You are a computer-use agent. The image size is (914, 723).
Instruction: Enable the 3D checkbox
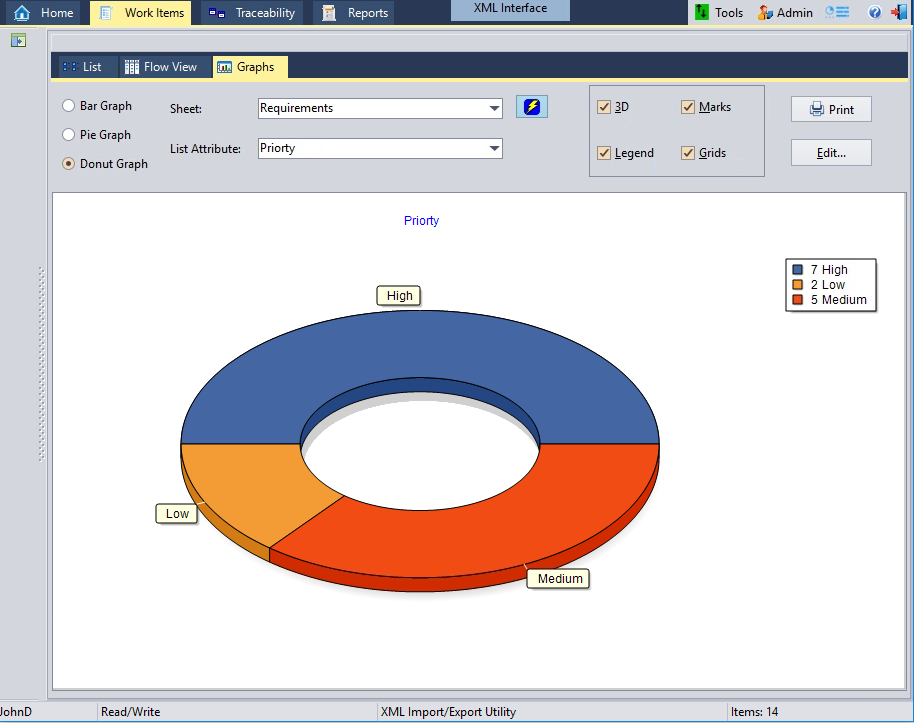click(x=604, y=106)
